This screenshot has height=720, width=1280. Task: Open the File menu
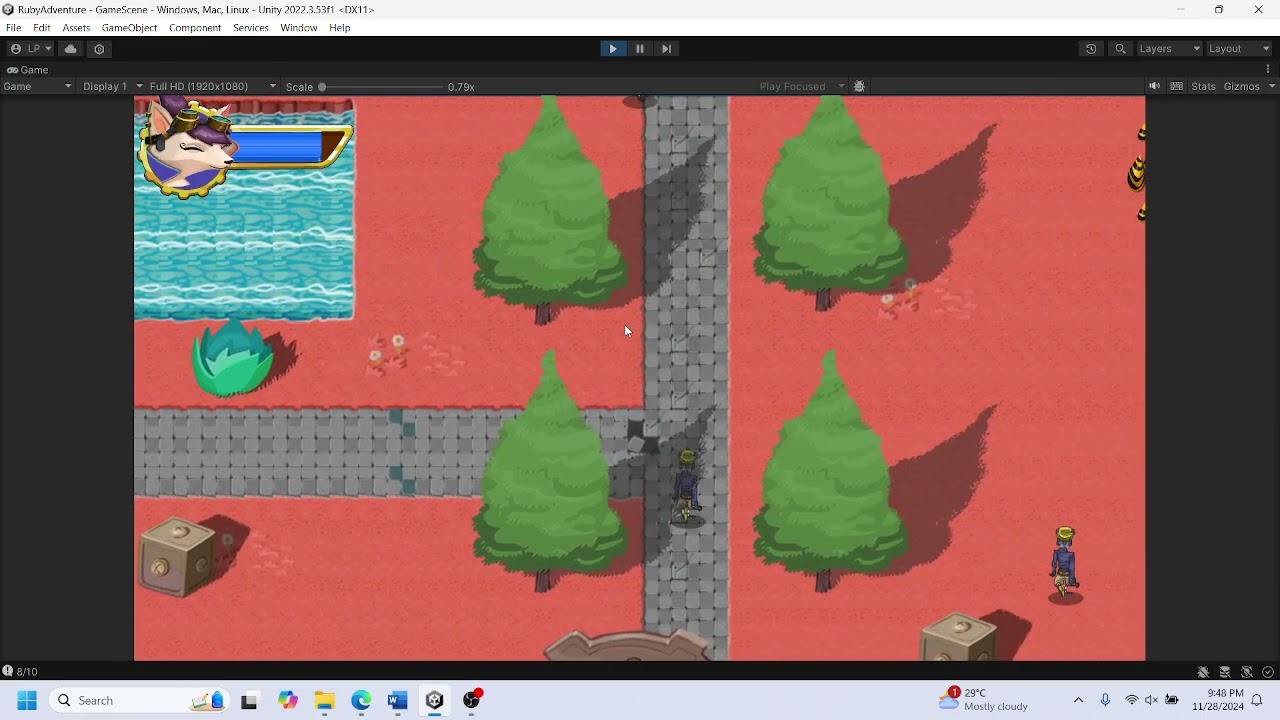(14, 28)
